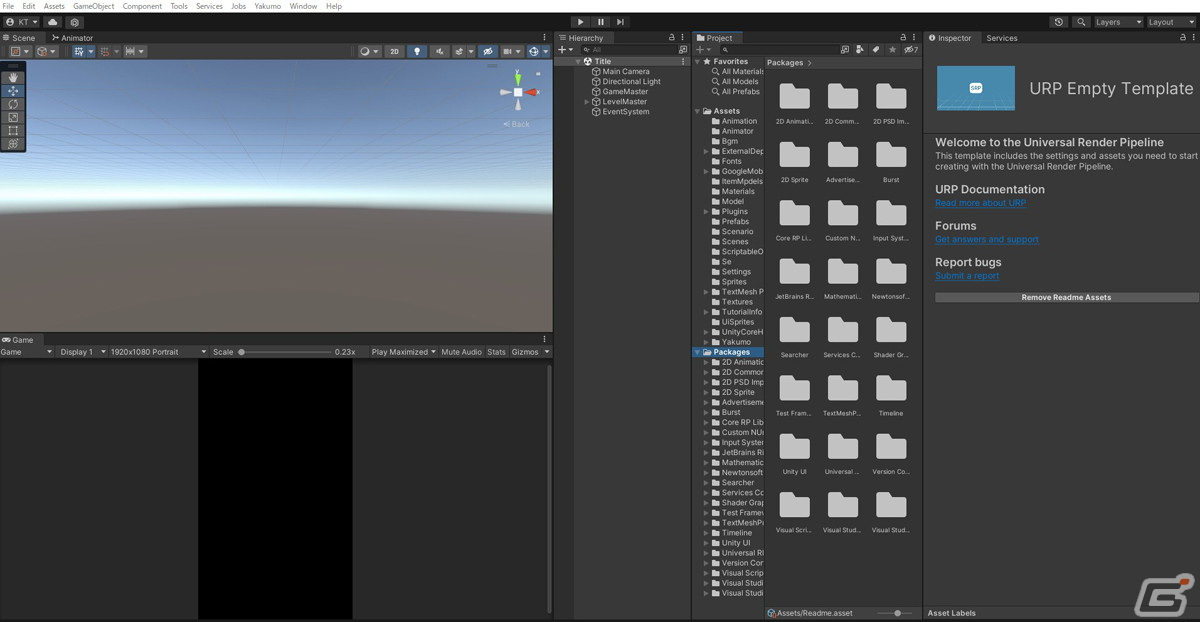The image size is (1200, 622).
Task: Open the Yakumo menu
Action: [267, 6]
